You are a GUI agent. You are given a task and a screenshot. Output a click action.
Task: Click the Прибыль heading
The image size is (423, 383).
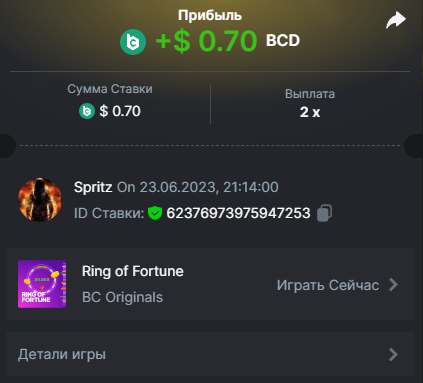pyautogui.click(x=210, y=16)
